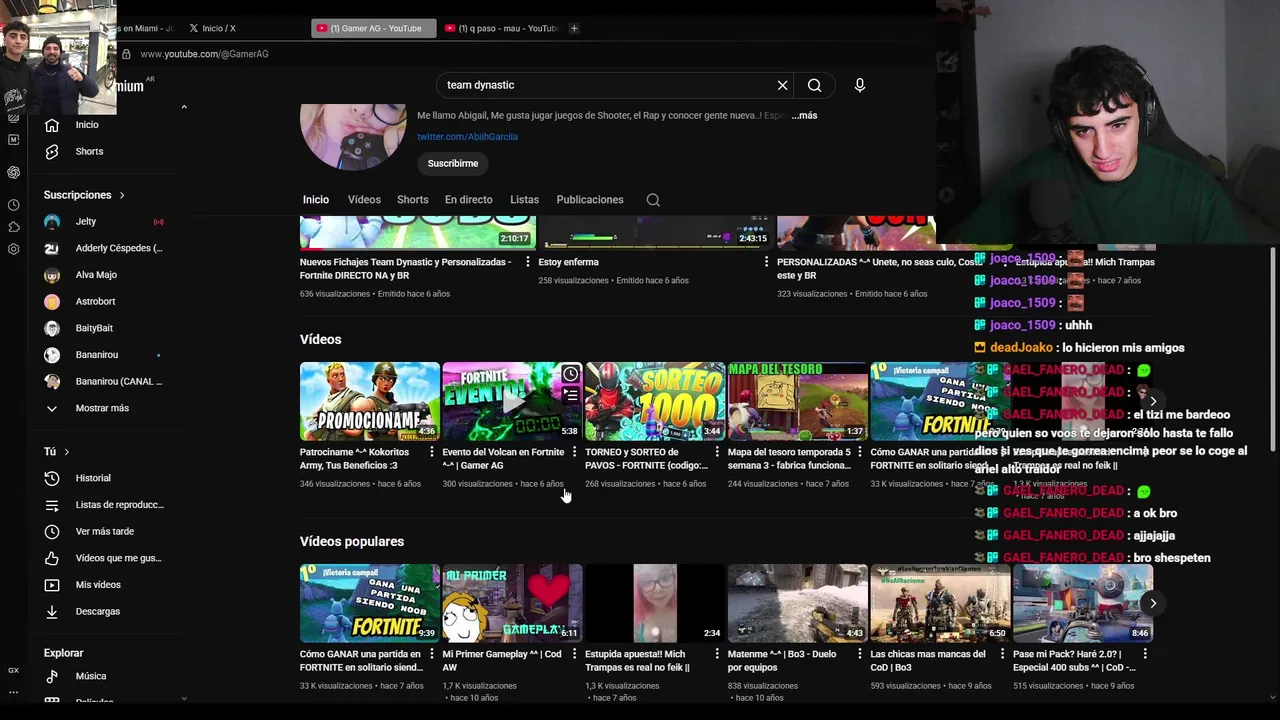
Task: Select the Publicaciones channel tab
Action: pos(590,200)
